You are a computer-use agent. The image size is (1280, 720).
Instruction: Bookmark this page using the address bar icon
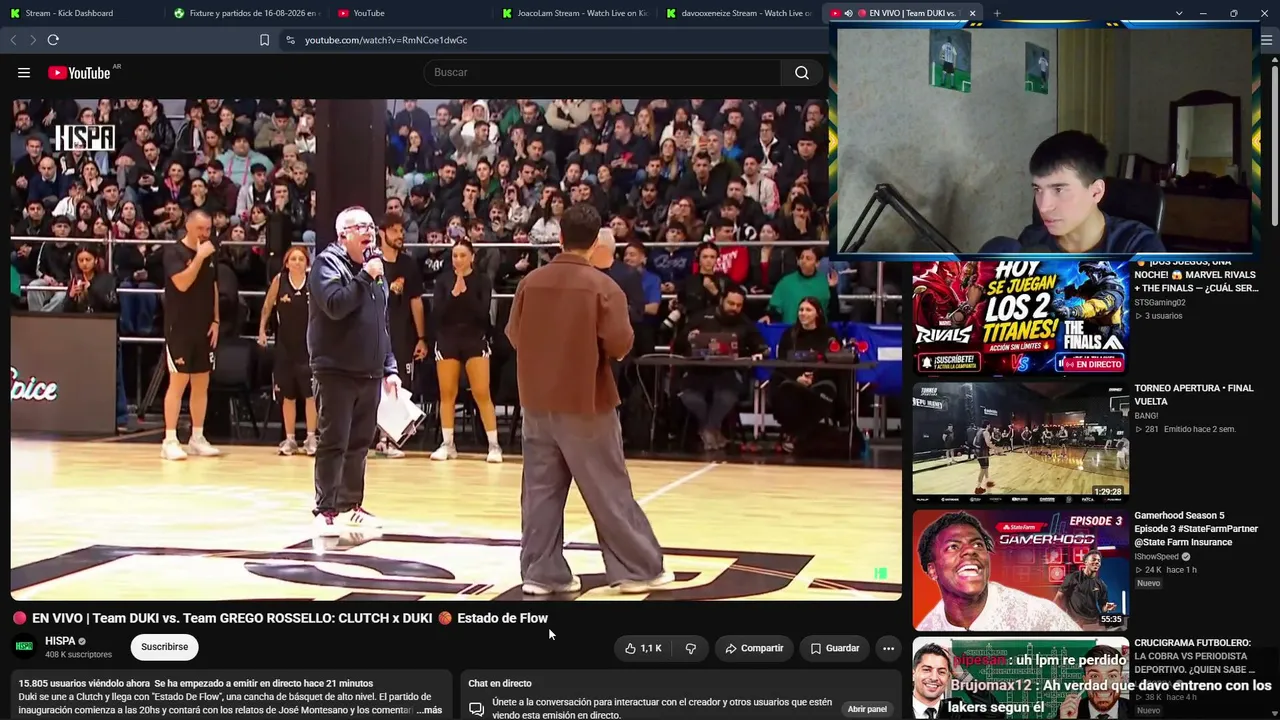(x=264, y=40)
